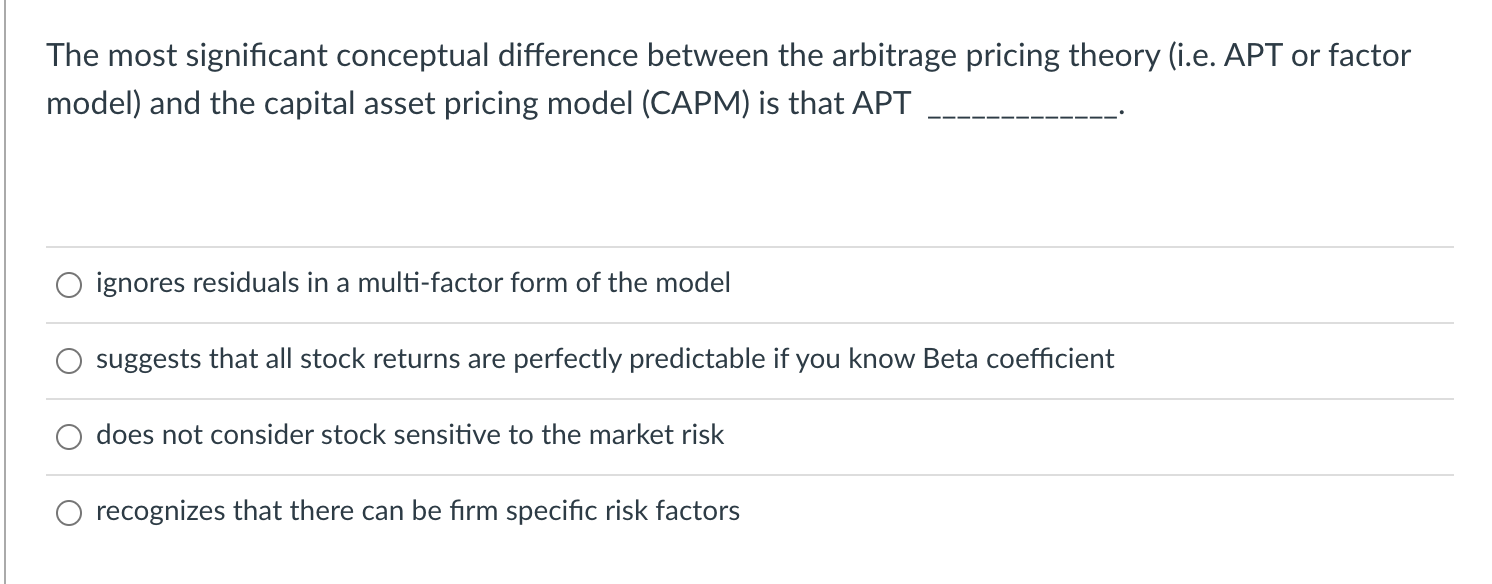Choose the "does not consider stock sensitive" radio button
Image resolution: width=1492 pixels, height=584 pixels.
(x=68, y=436)
